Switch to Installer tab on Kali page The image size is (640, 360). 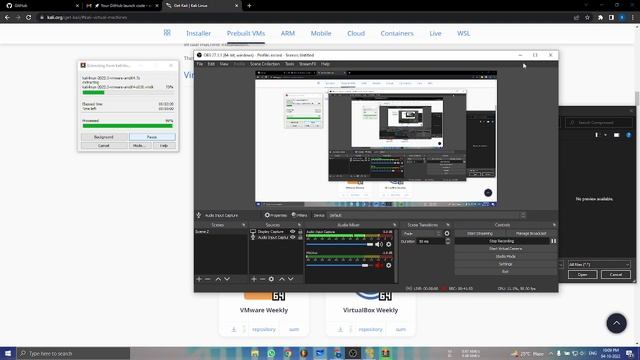(198, 33)
